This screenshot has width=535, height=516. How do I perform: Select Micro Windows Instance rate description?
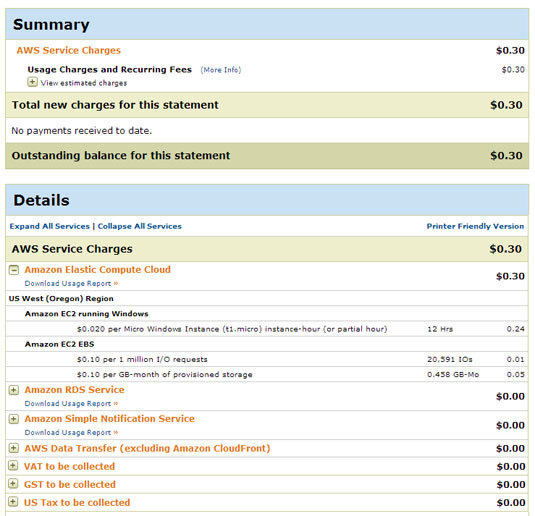232,329
